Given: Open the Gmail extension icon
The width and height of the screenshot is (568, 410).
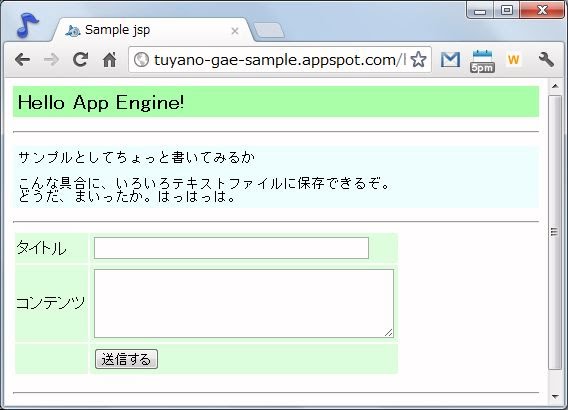Looking at the screenshot, I should click(x=450, y=60).
